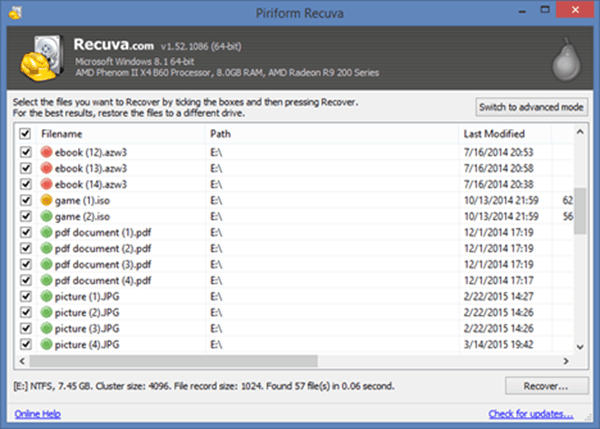Toggle the select-all checkbox in header
This screenshot has height=429, width=600.
point(25,134)
